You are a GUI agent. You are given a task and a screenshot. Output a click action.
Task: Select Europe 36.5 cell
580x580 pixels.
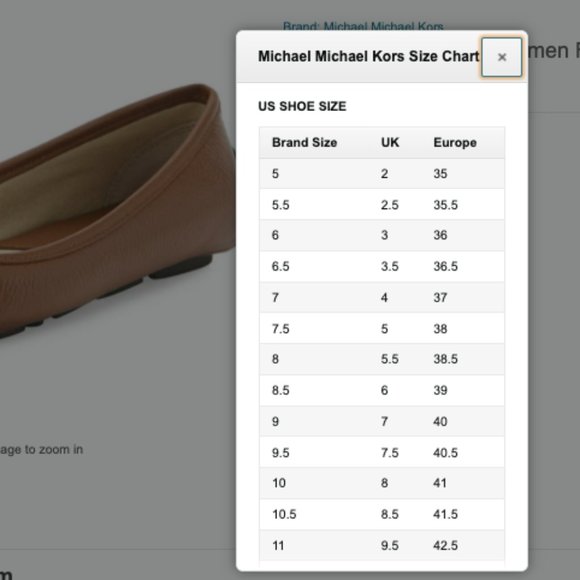(445, 266)
